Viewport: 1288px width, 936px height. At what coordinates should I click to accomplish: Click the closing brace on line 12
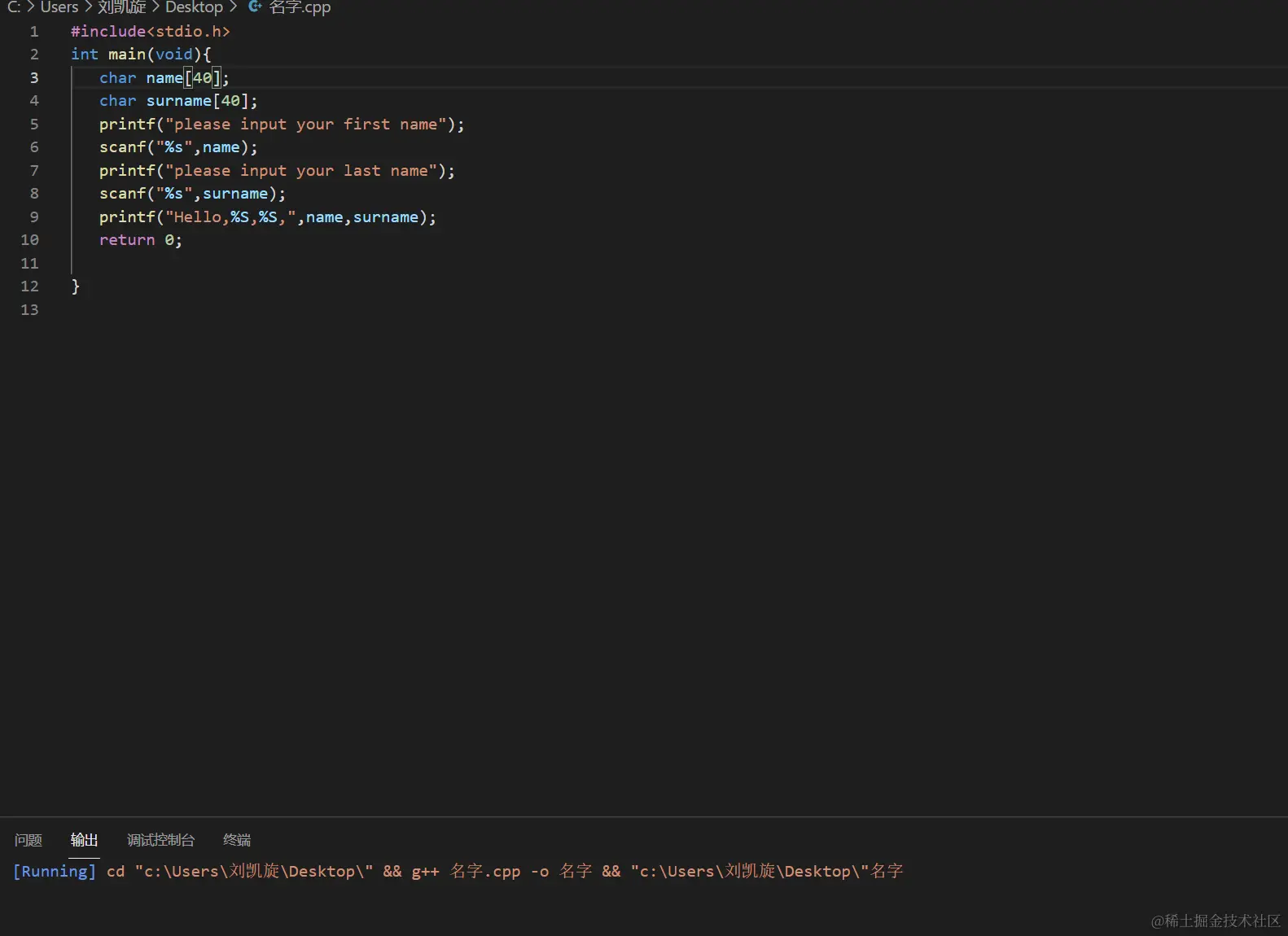click(76, 286)
